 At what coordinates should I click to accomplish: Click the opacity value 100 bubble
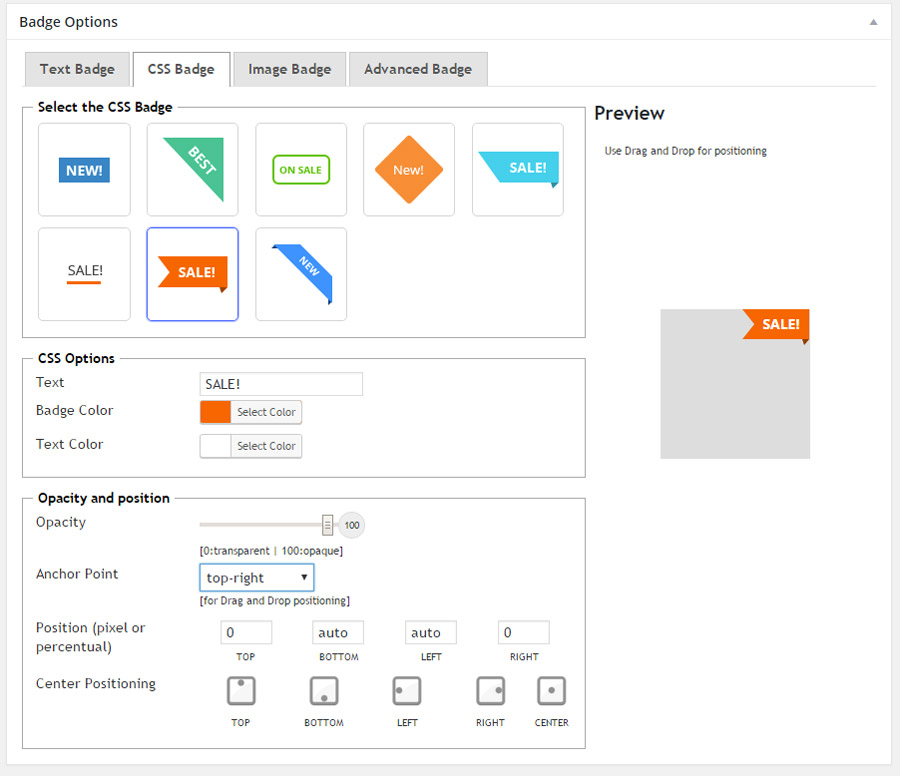tap(352, 525)
